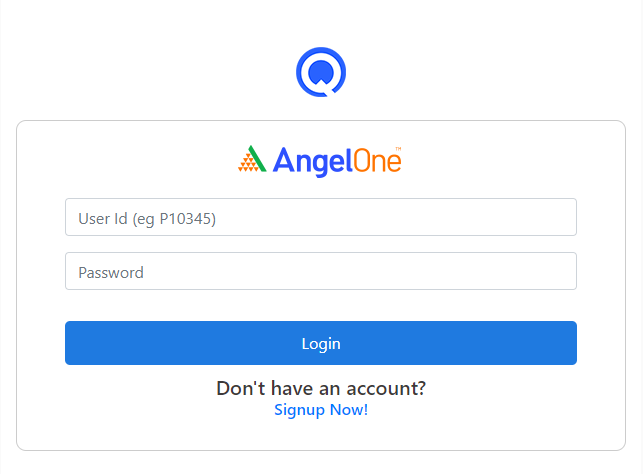Click the orange triangles cluster in emblem
643x474 pixels.
pyautogui.click(x=249, y=163)
